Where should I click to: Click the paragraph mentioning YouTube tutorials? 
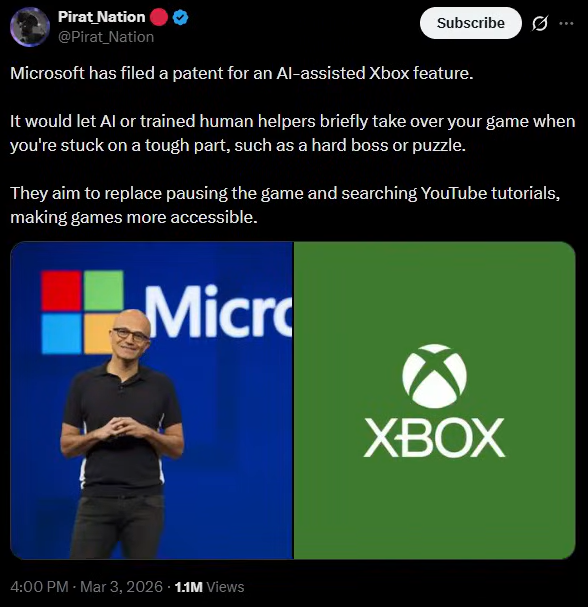pyautogui.click(x=285, y=205)
